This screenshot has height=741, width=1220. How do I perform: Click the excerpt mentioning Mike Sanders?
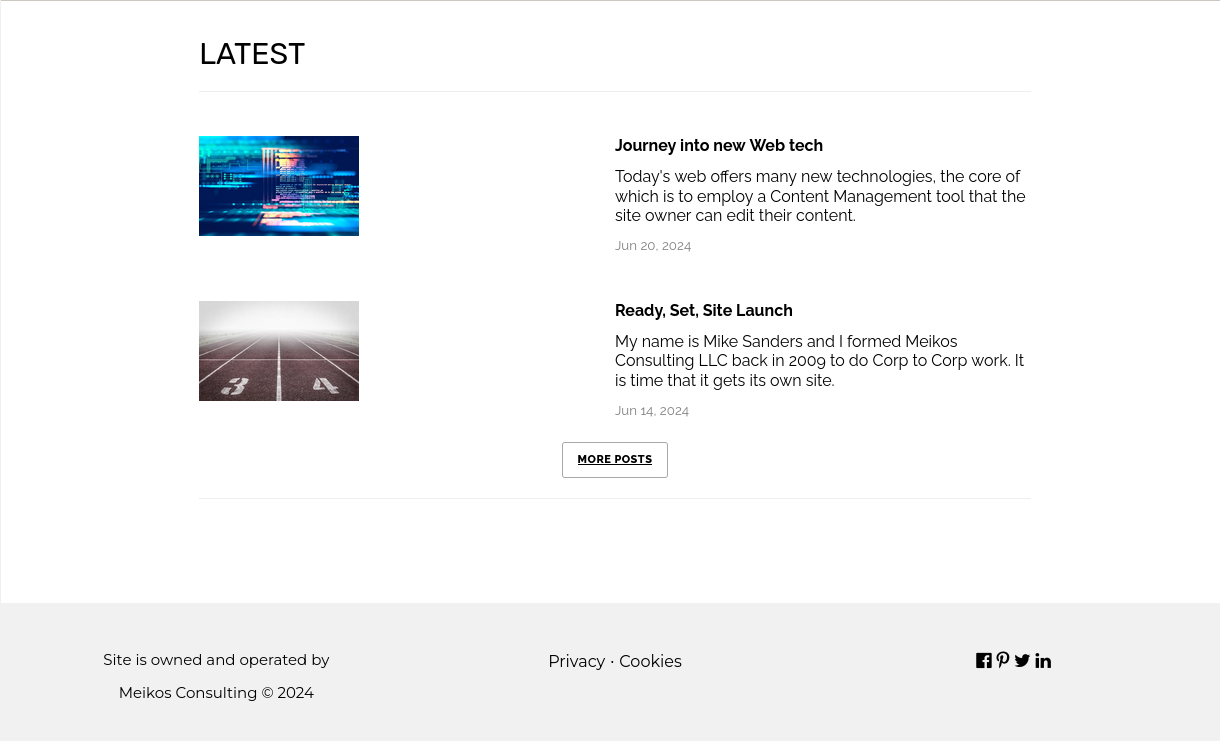click(x=820, y=361)
